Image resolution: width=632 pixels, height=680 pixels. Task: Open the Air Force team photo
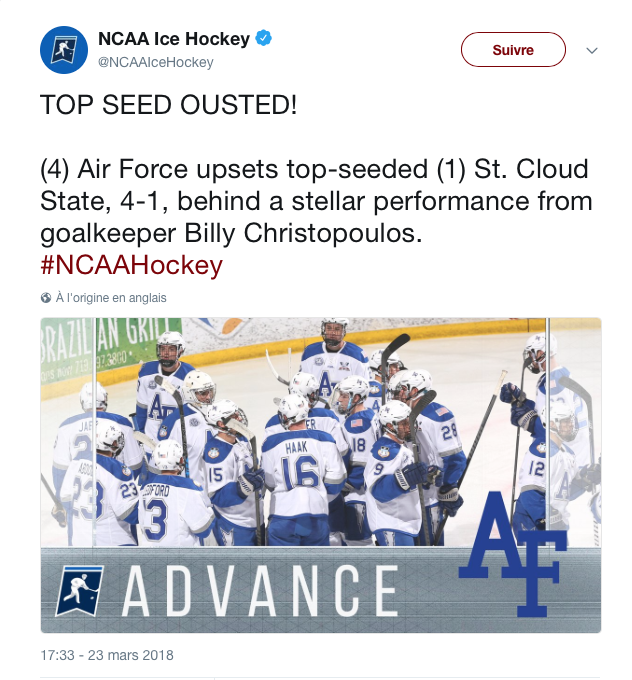[x=321, y=475]
